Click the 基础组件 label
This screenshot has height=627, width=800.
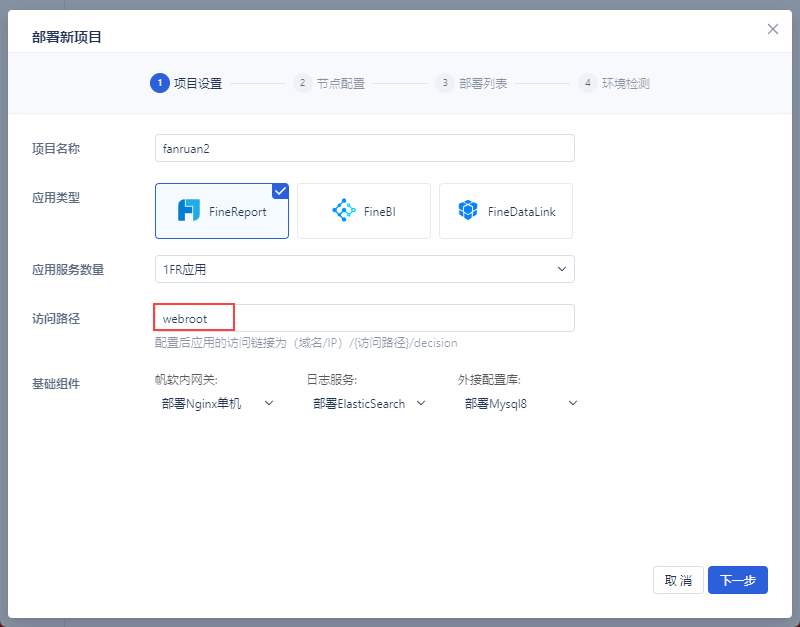click(56, 384)
